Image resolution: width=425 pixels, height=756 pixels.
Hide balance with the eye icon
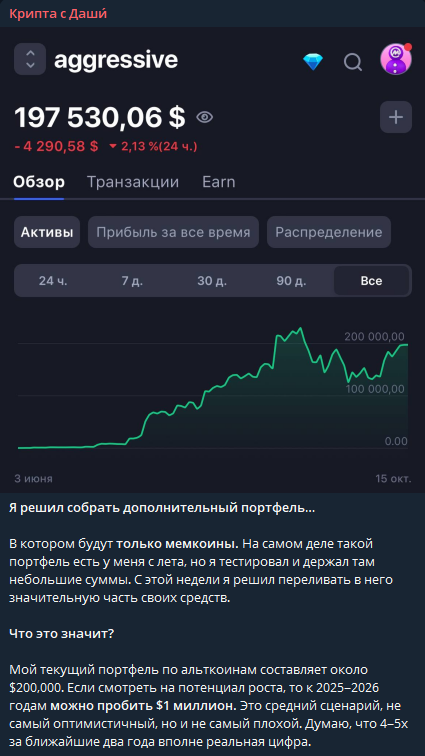point(205,117)
